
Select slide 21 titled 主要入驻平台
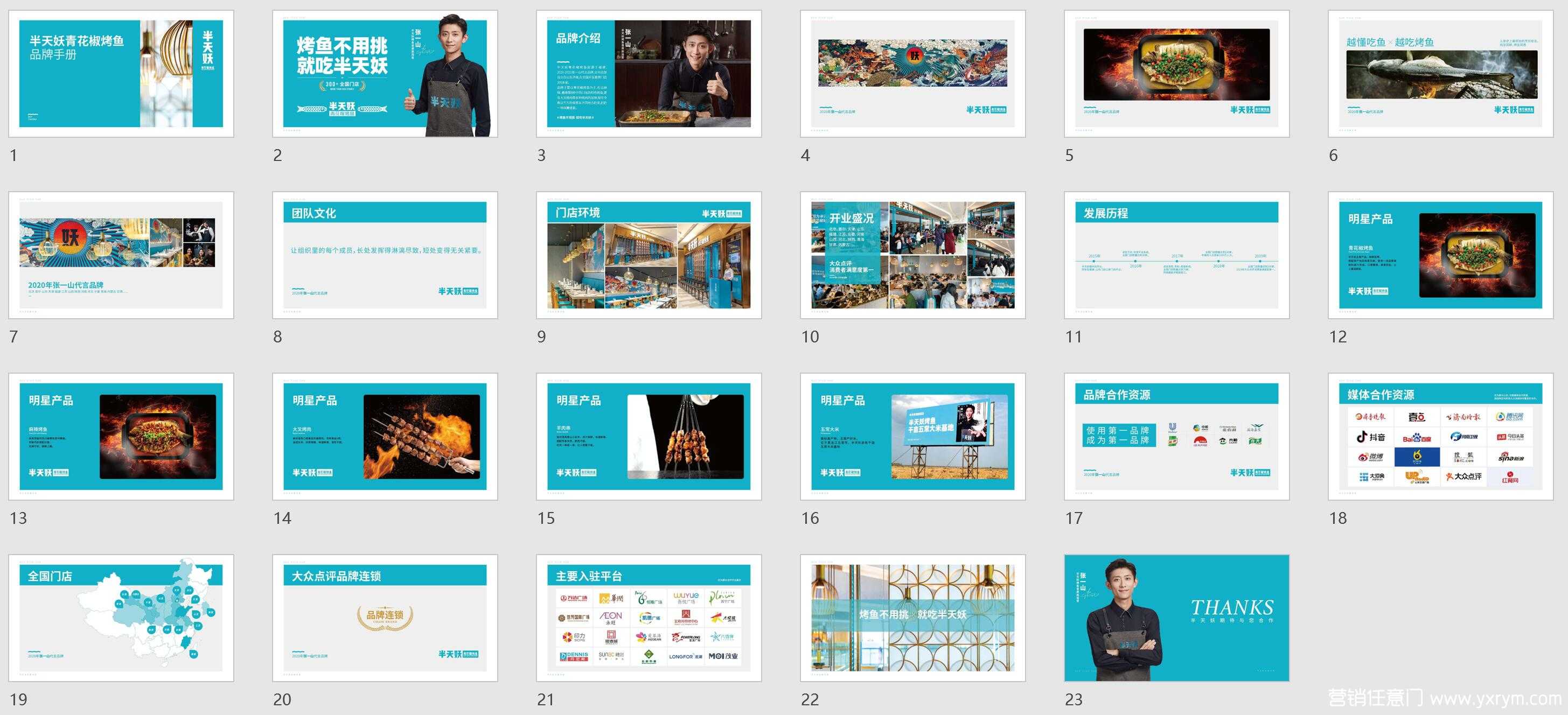click(x=649, y=618)
